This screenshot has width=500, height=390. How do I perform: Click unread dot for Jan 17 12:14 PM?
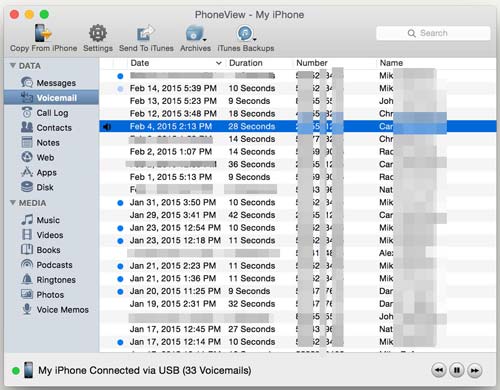(120, 342)
